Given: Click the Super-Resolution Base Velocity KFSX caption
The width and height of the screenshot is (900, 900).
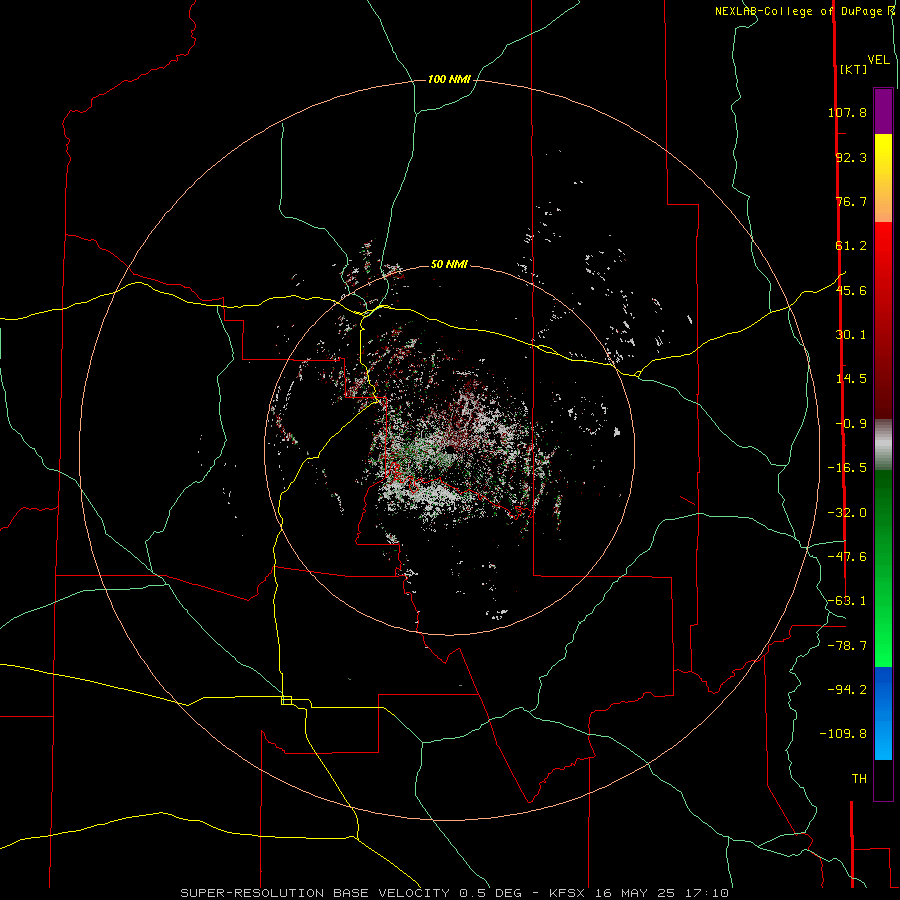Looking at the screenshot, I should point(455,893).
